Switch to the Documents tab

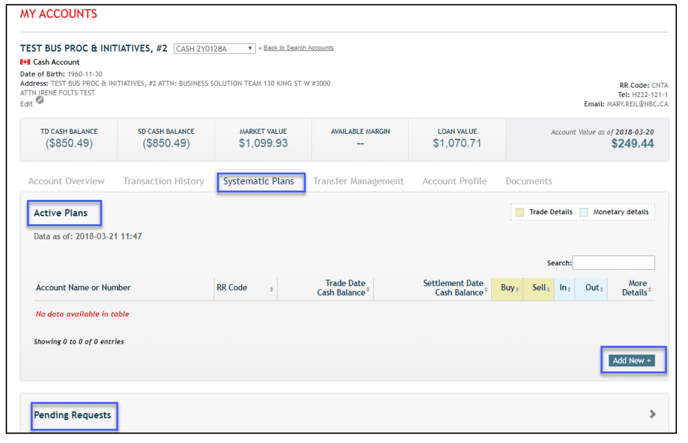[x=528, y=181]
